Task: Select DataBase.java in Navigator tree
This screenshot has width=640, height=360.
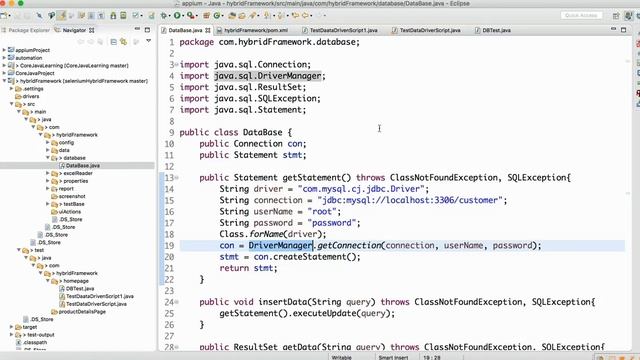Action: (x=83, y=165)
